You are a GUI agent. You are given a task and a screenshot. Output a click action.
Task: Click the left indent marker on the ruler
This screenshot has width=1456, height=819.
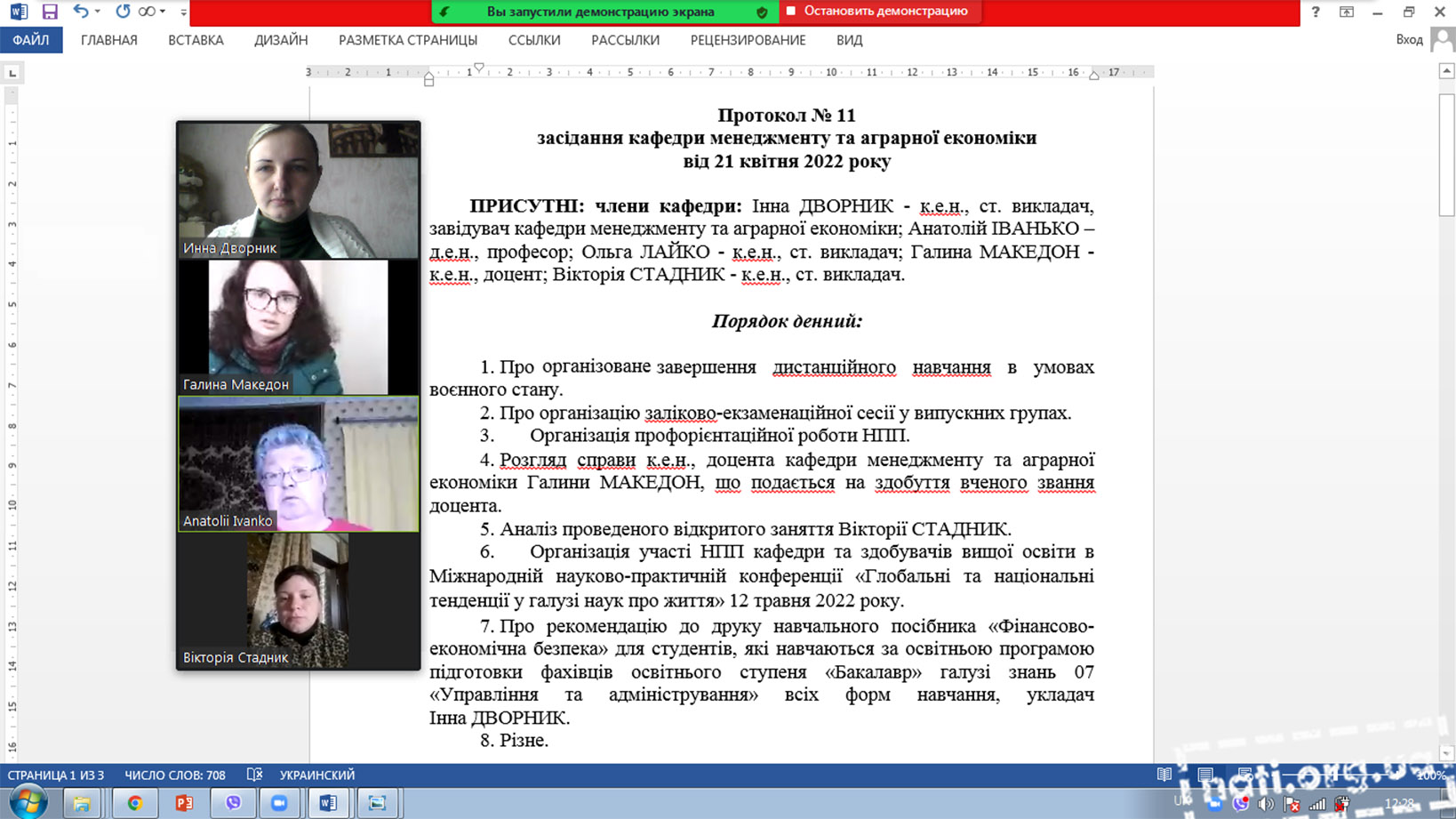429,79
